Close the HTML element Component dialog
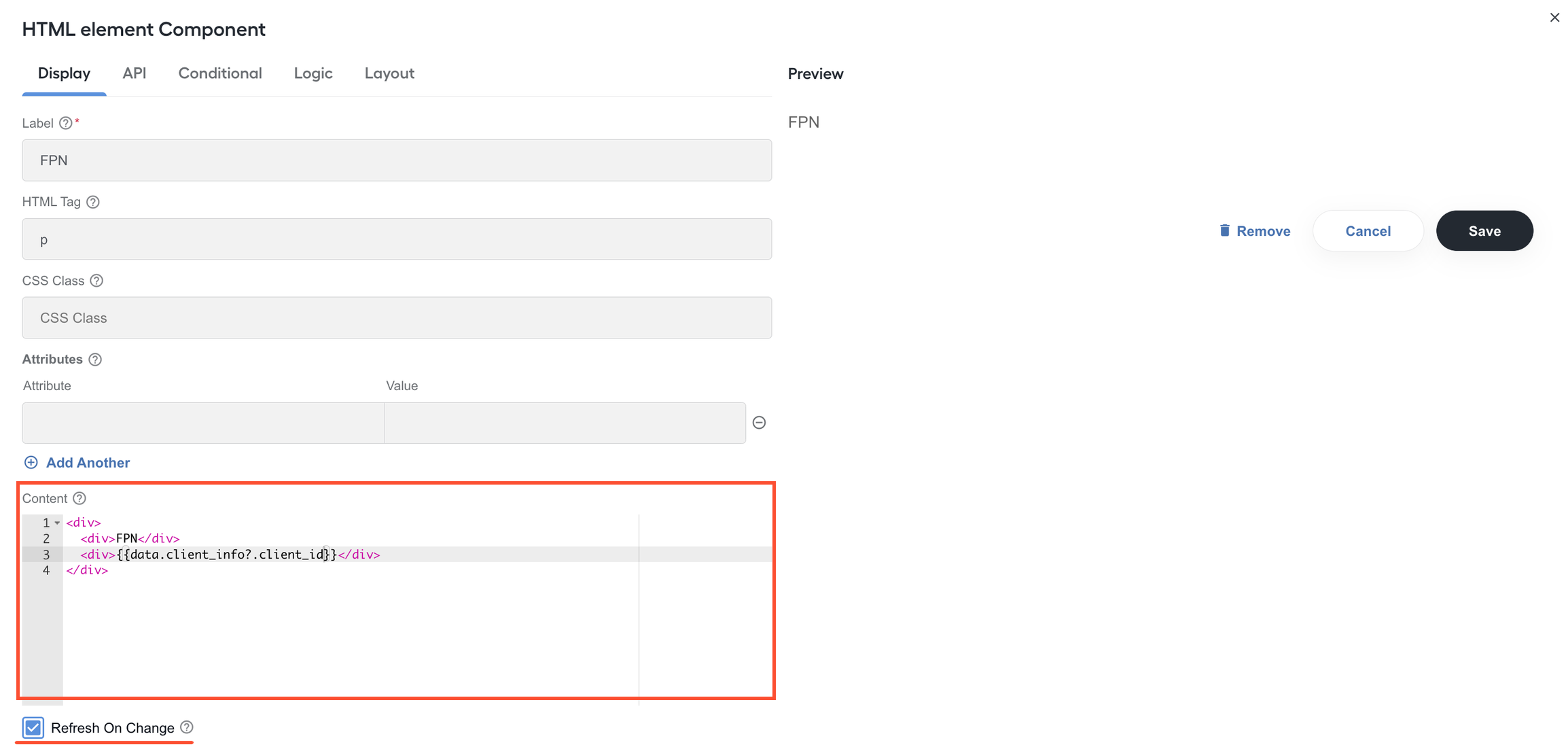Image resolution: width=1568 pixels, height=751 pixels. [1554, 18]
